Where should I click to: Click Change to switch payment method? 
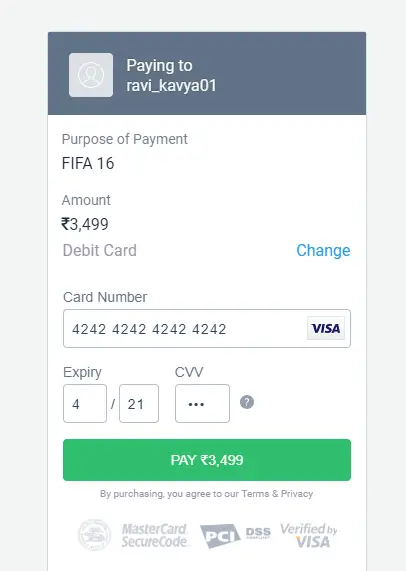click(323, 251)
